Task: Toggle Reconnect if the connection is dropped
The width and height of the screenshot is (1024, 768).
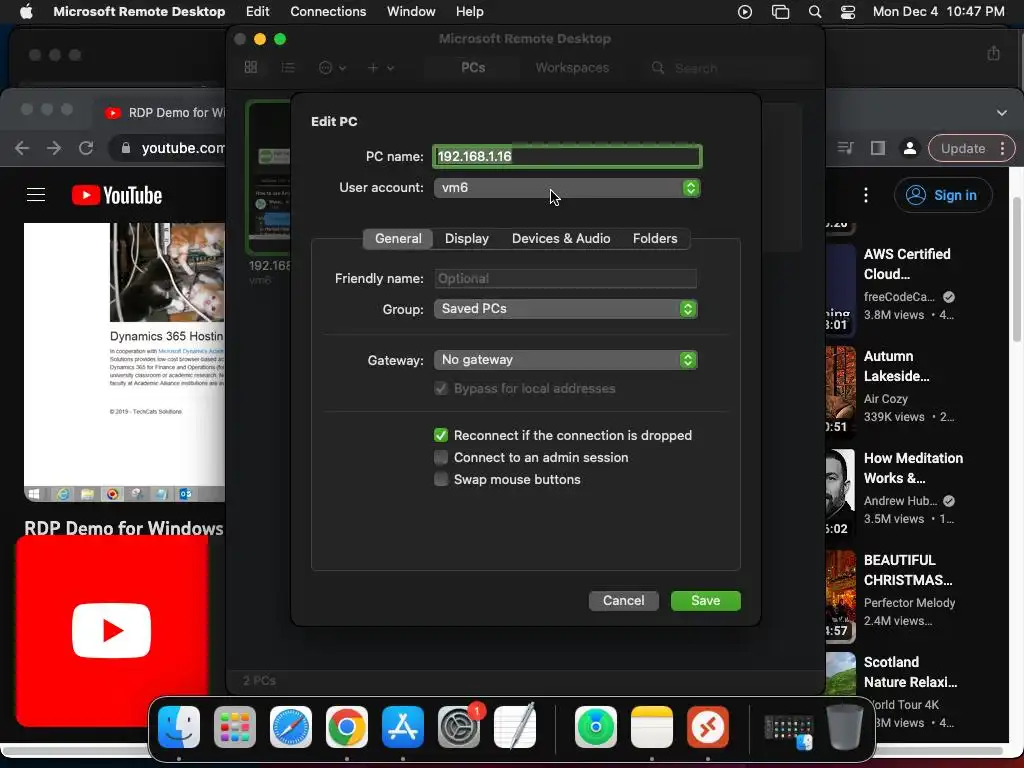Action: click(x=441, y=435)
